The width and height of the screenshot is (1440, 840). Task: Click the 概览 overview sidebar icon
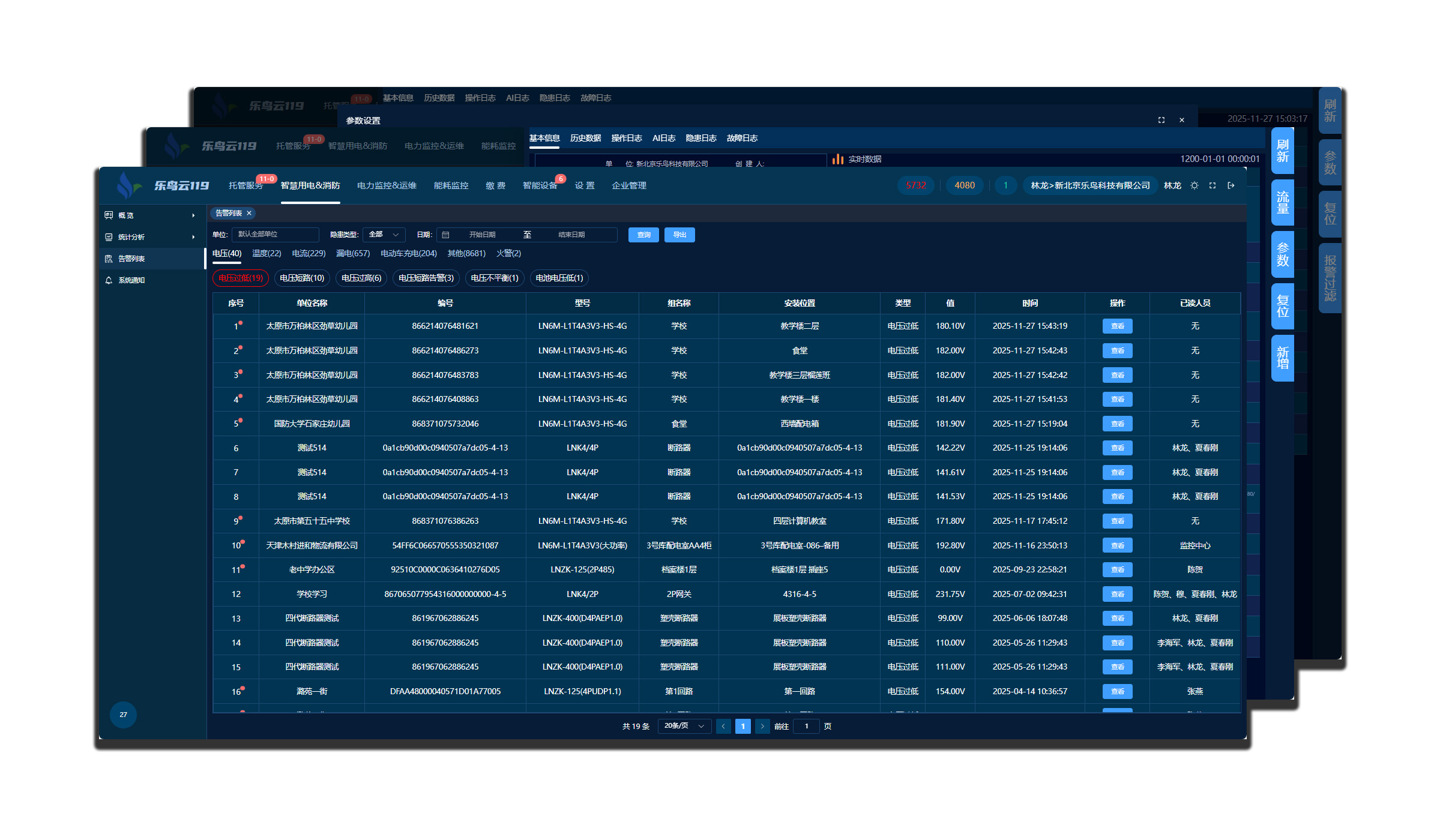tap(109, 215)
